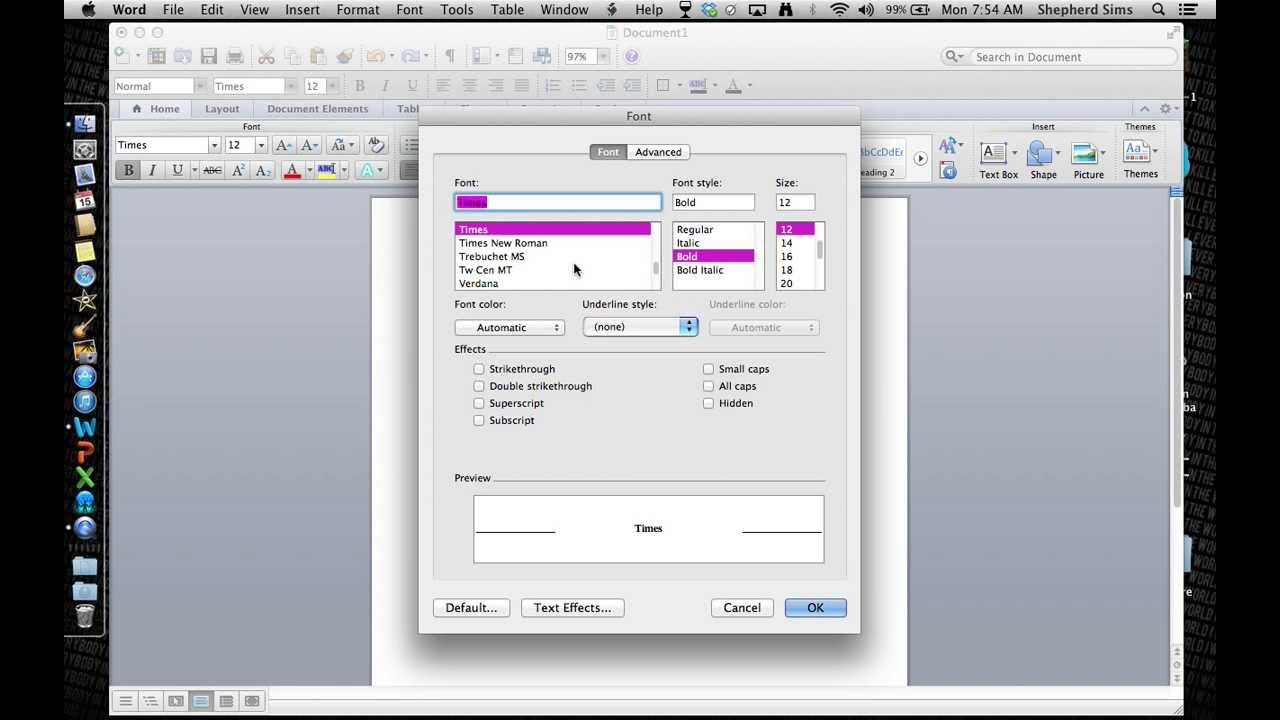Click the Cut scissors icon in toolbar
1280x720 pixels.
[x=266, y=56]
